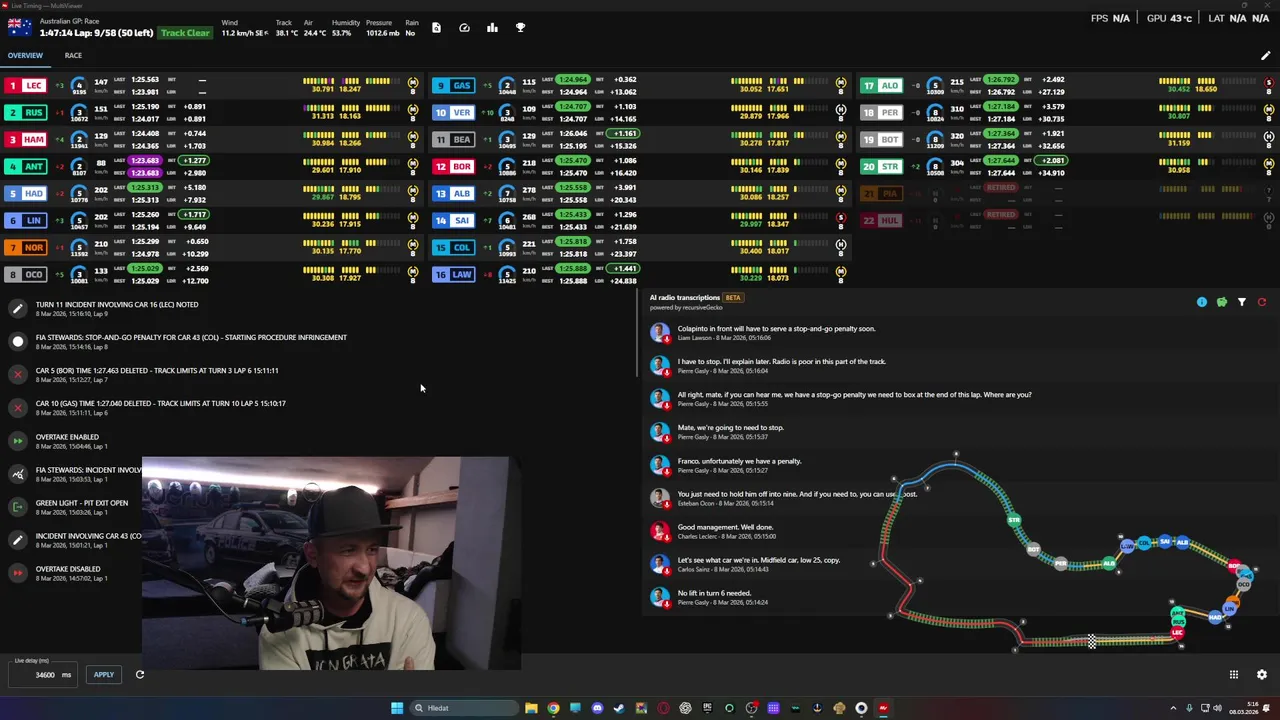The width and height of the screenshot is (1280, 720).
Task: Open the Windows Start button
Action: (x=397, y=708)
